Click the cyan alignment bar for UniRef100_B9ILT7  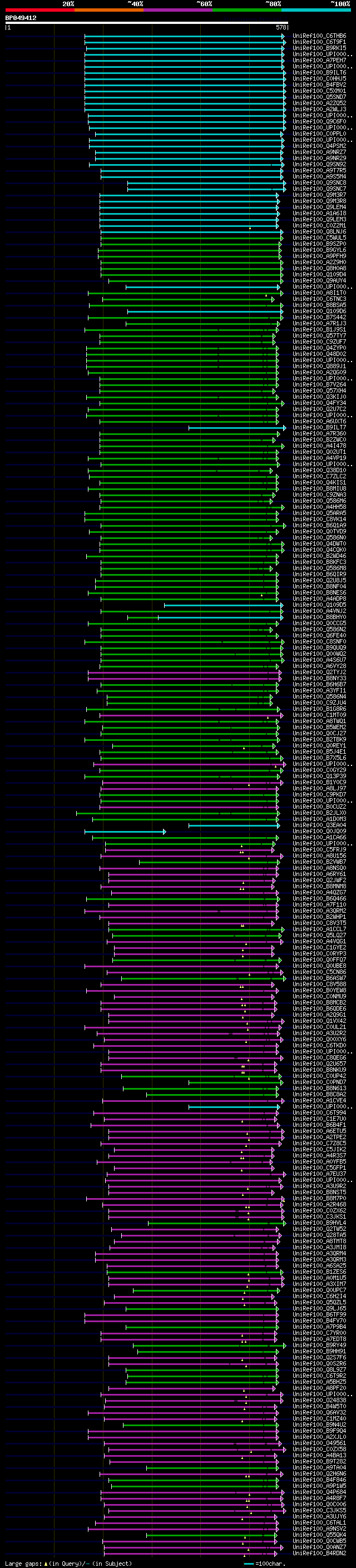[237, 427]
